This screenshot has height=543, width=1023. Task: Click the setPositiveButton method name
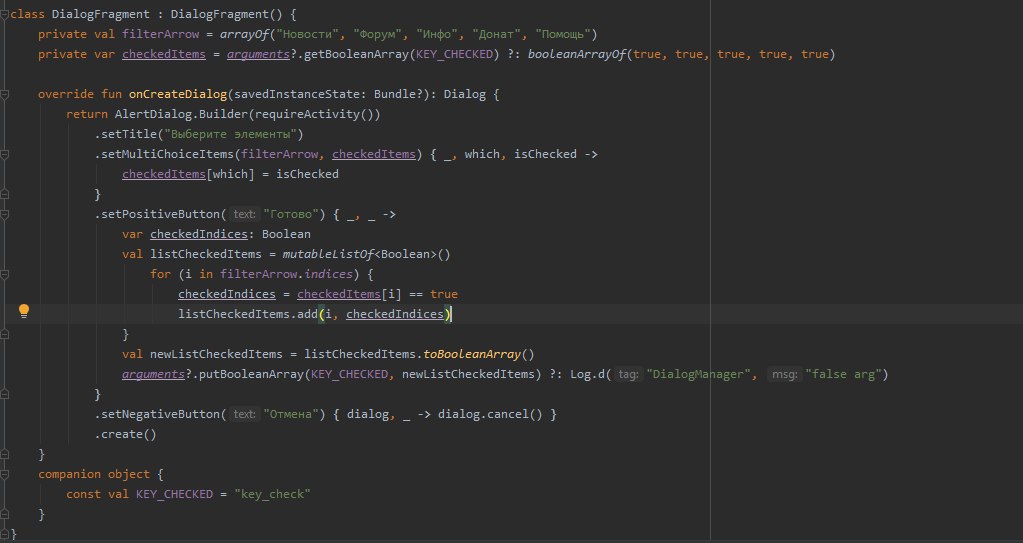pyautogui.click(x=160, y=214)
